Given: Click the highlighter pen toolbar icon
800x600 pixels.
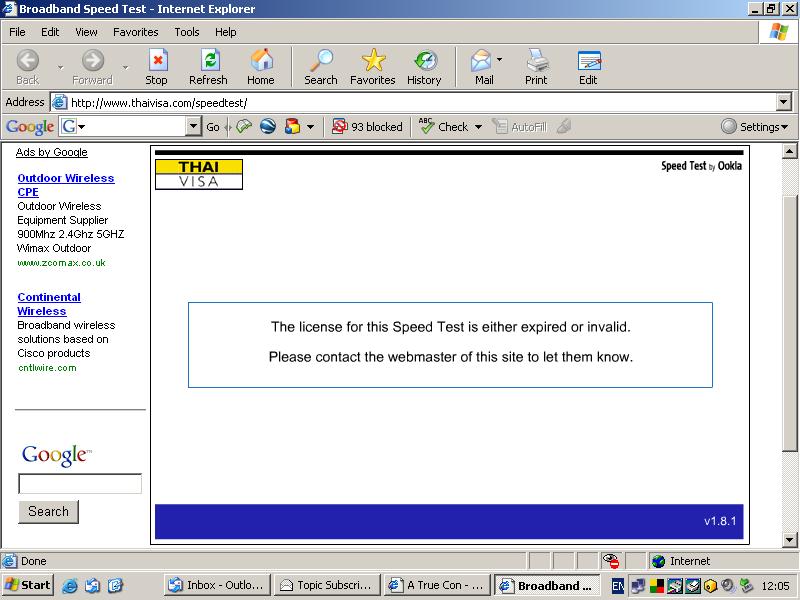Looking at the screenshot, I should coord(564,126).
